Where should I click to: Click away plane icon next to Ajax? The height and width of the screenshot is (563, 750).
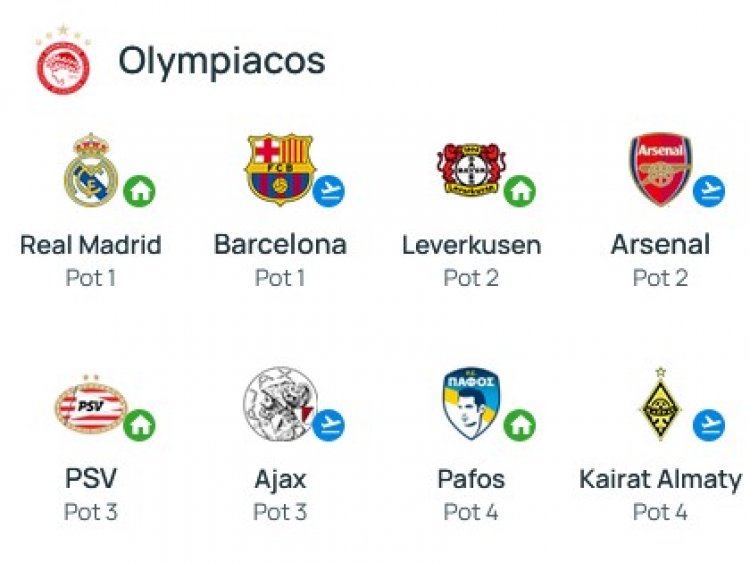point(329,424)
